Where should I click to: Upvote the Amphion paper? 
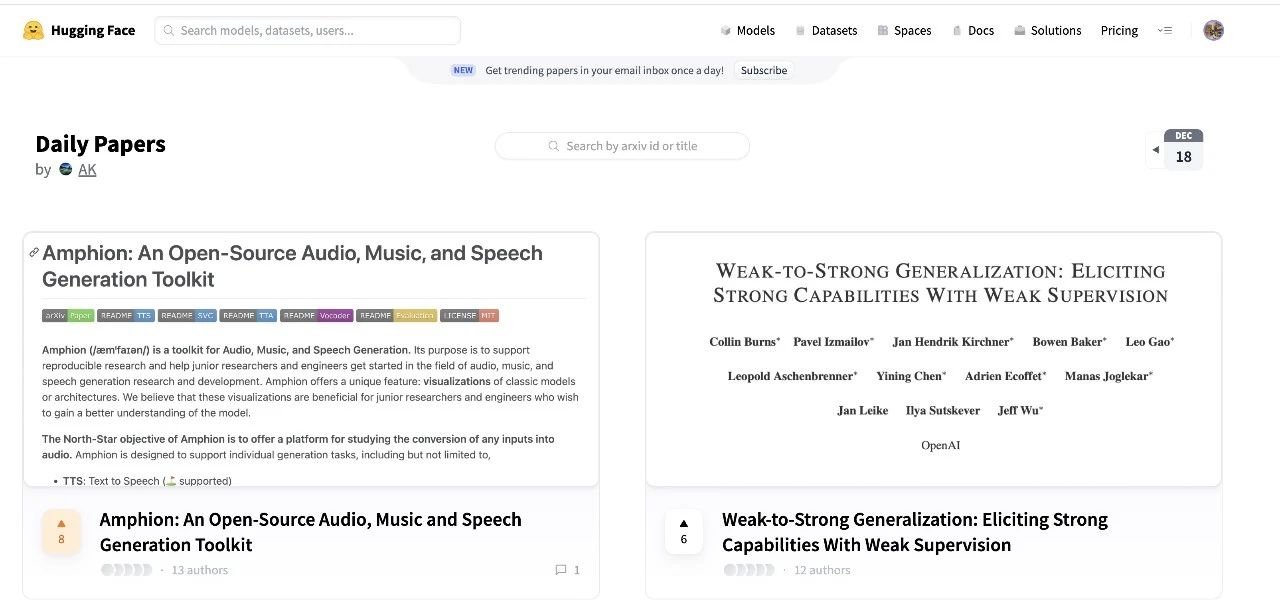[x=61, y=530]
